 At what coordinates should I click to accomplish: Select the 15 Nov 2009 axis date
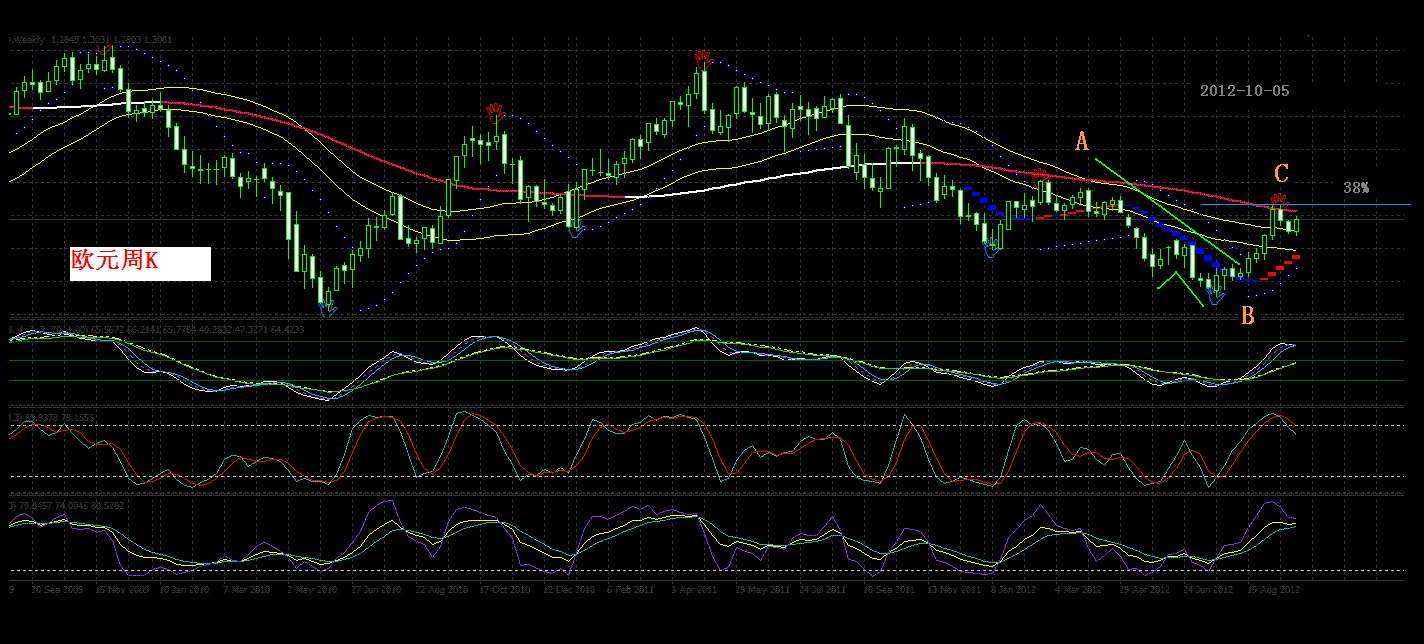click(x=122, y=590)
